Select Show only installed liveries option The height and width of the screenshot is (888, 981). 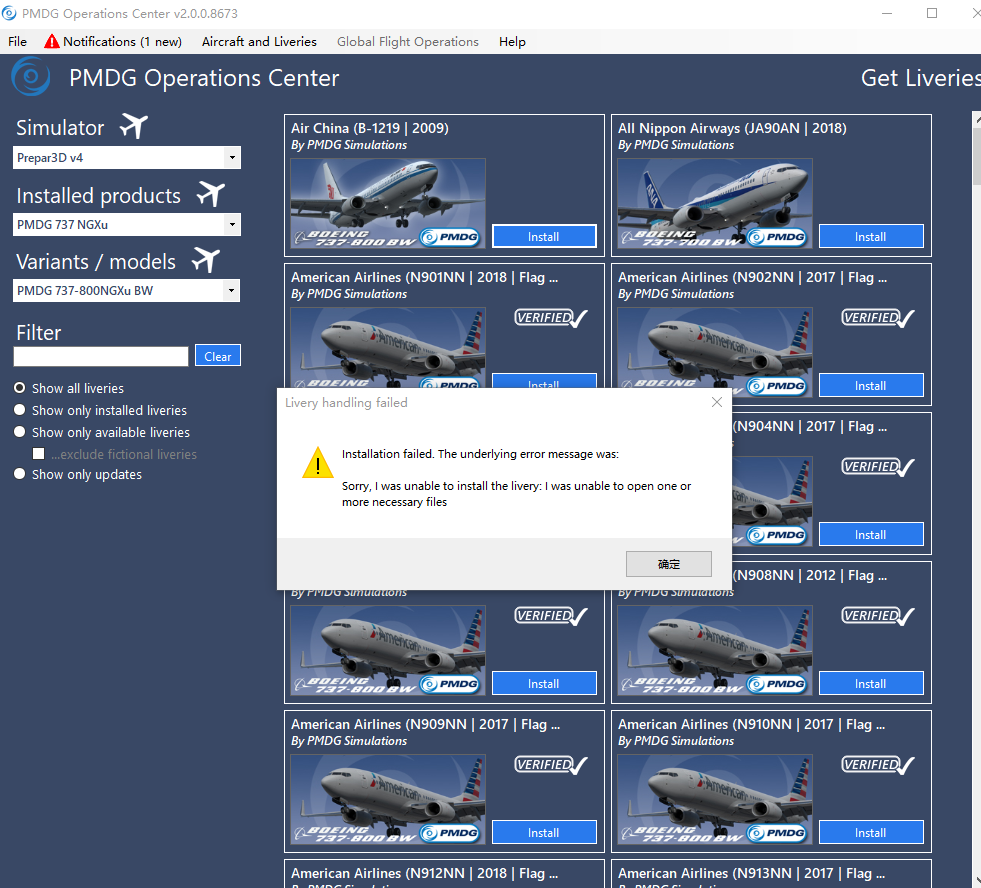point(19,410)
